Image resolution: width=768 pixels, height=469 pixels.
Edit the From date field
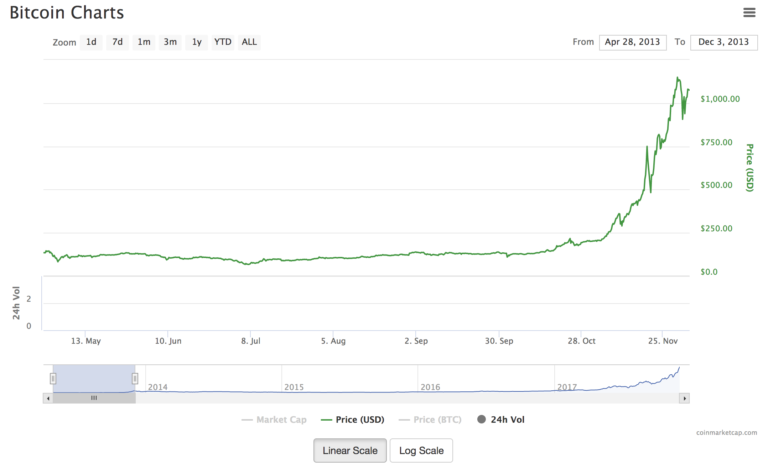coord(633,42)
